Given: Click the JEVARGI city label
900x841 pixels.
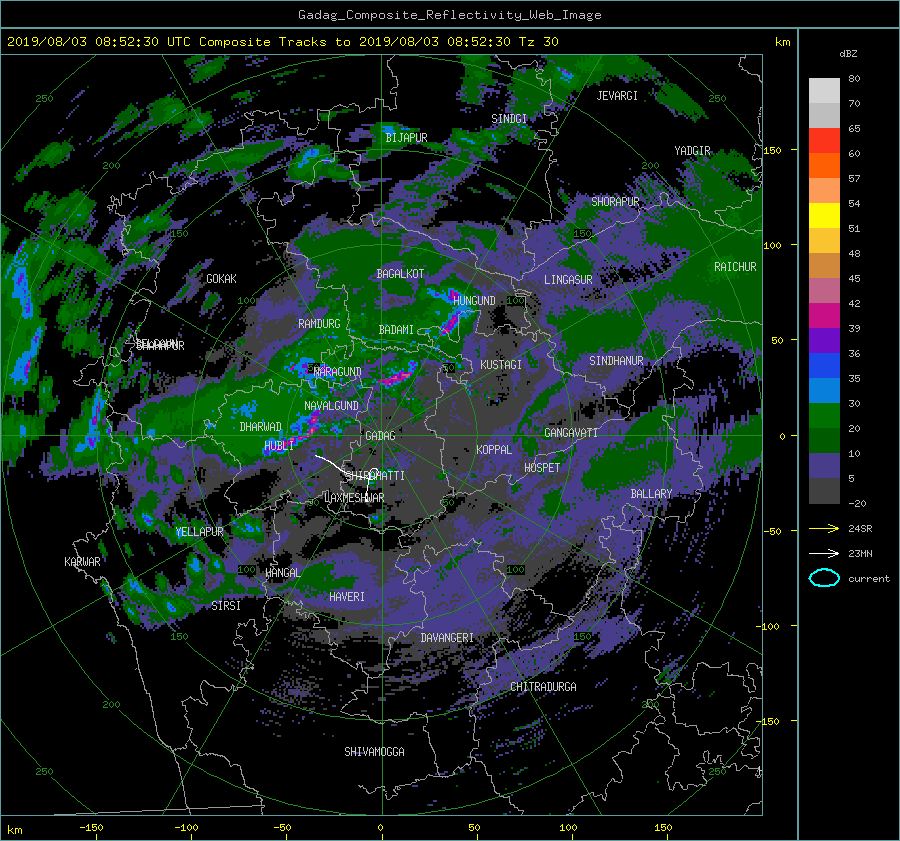Looking at the screenshot, I should 617,96.
